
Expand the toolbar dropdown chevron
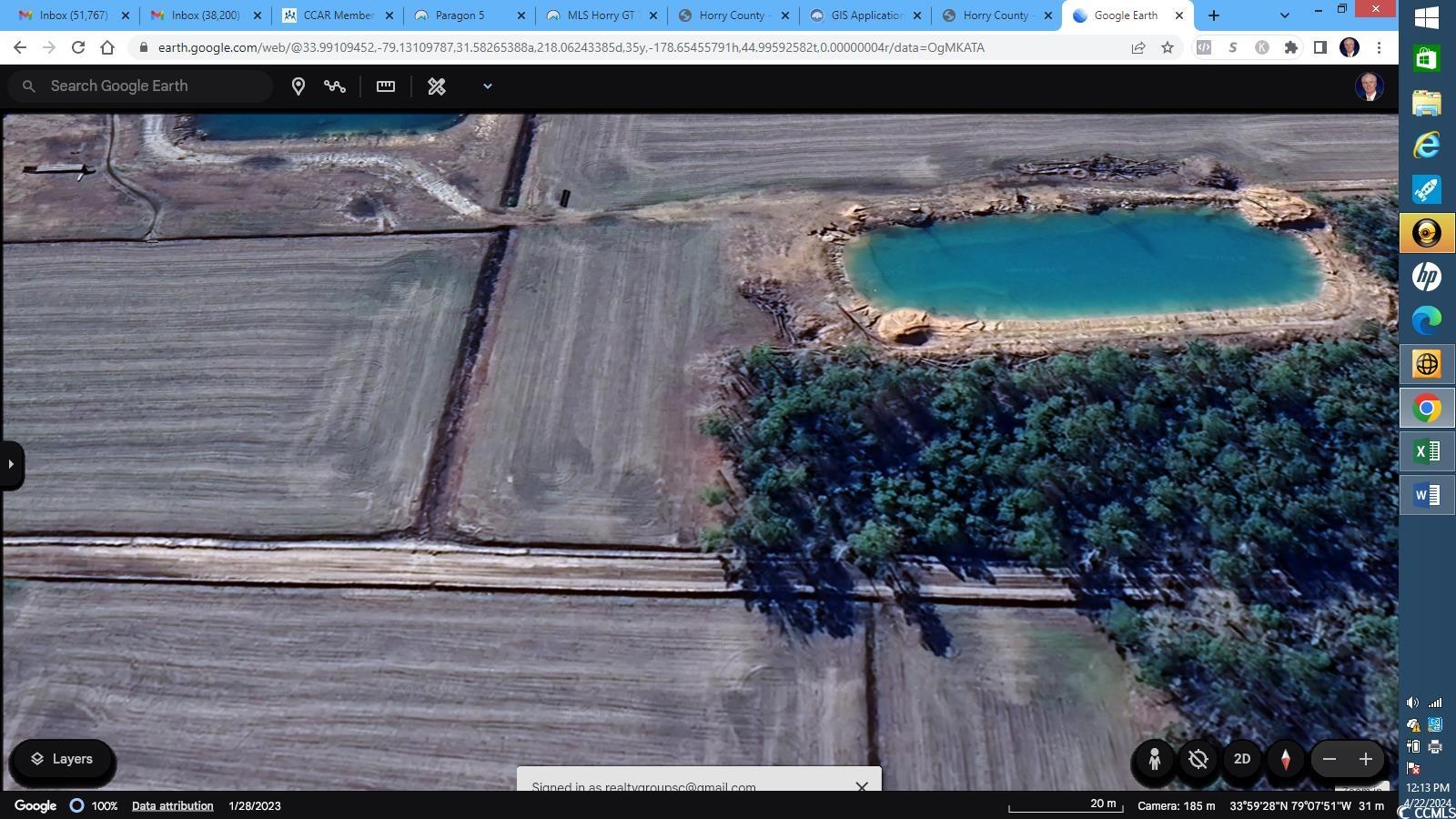coord(487,86)
